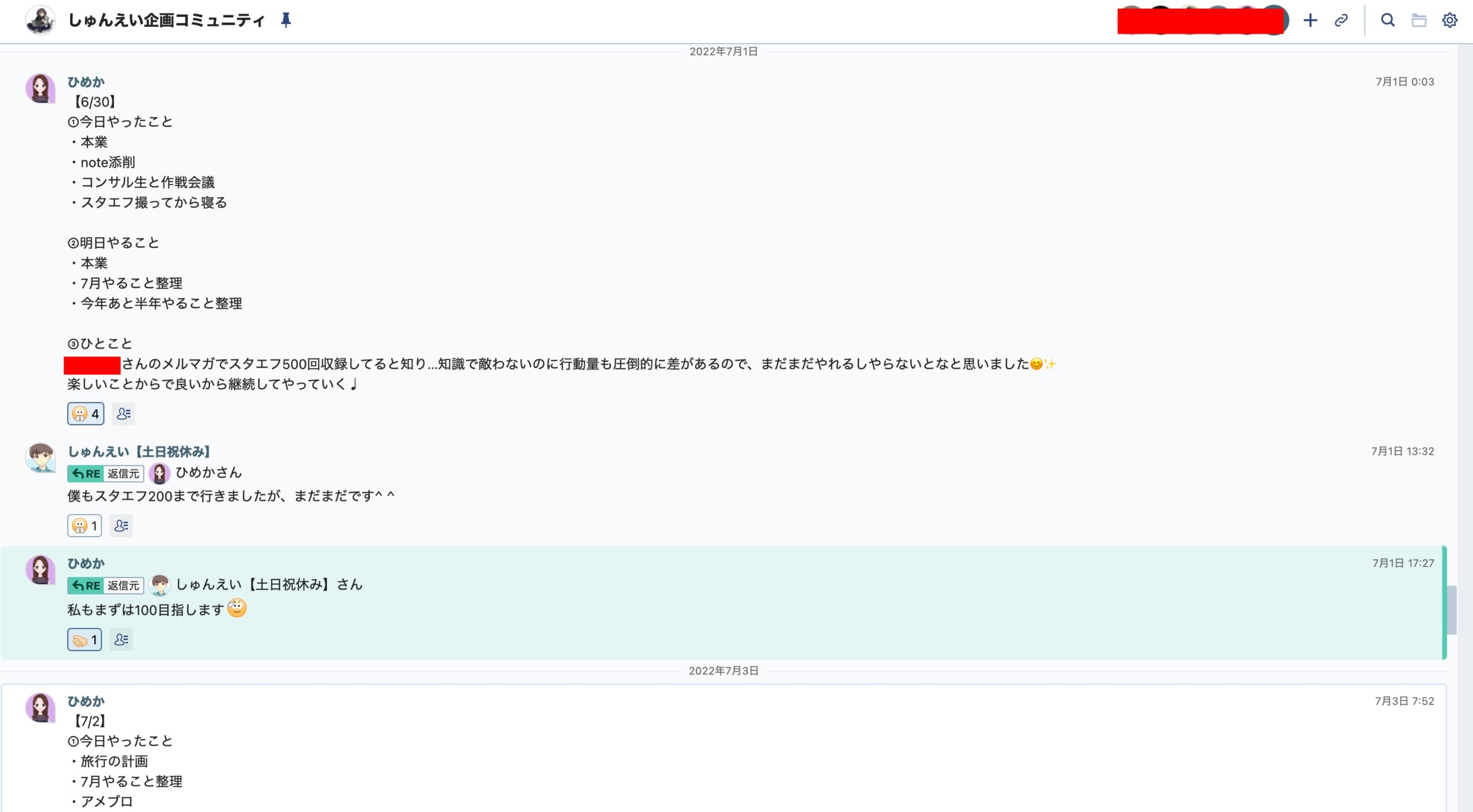Toggle the hand reaction on 100目指します message
This screenshot has width=1473, height=812.
(x=85, y=639)
